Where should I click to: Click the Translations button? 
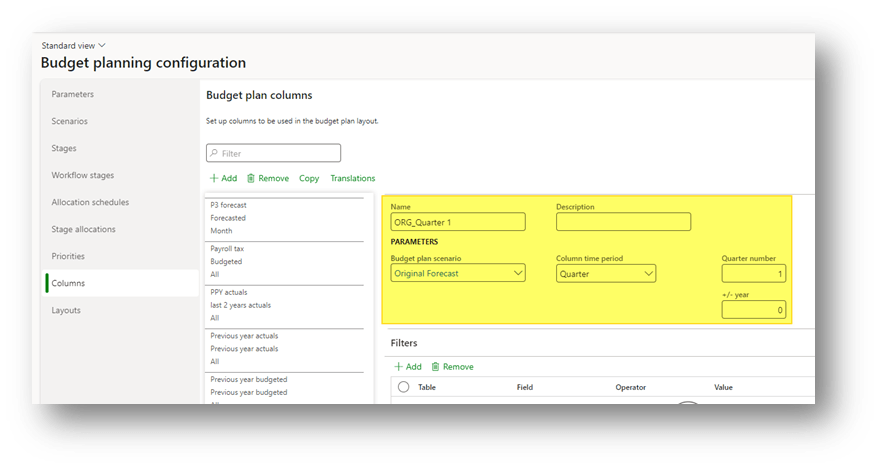[x=353, y=179]
